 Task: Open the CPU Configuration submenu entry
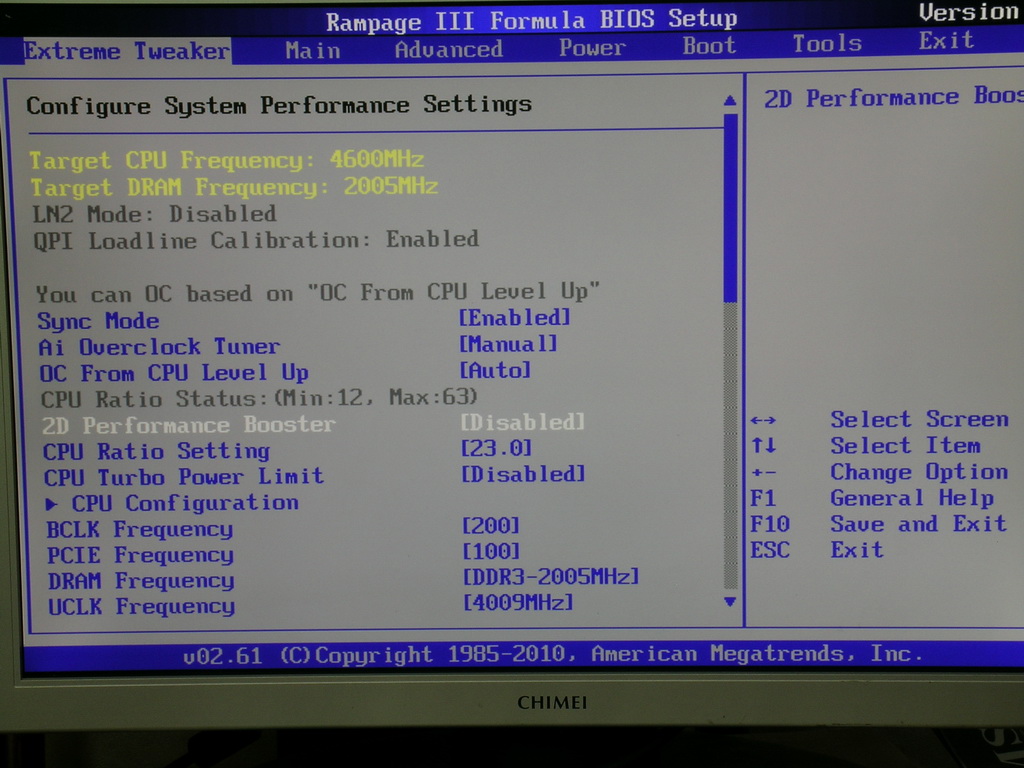click(x=185, y=503)
